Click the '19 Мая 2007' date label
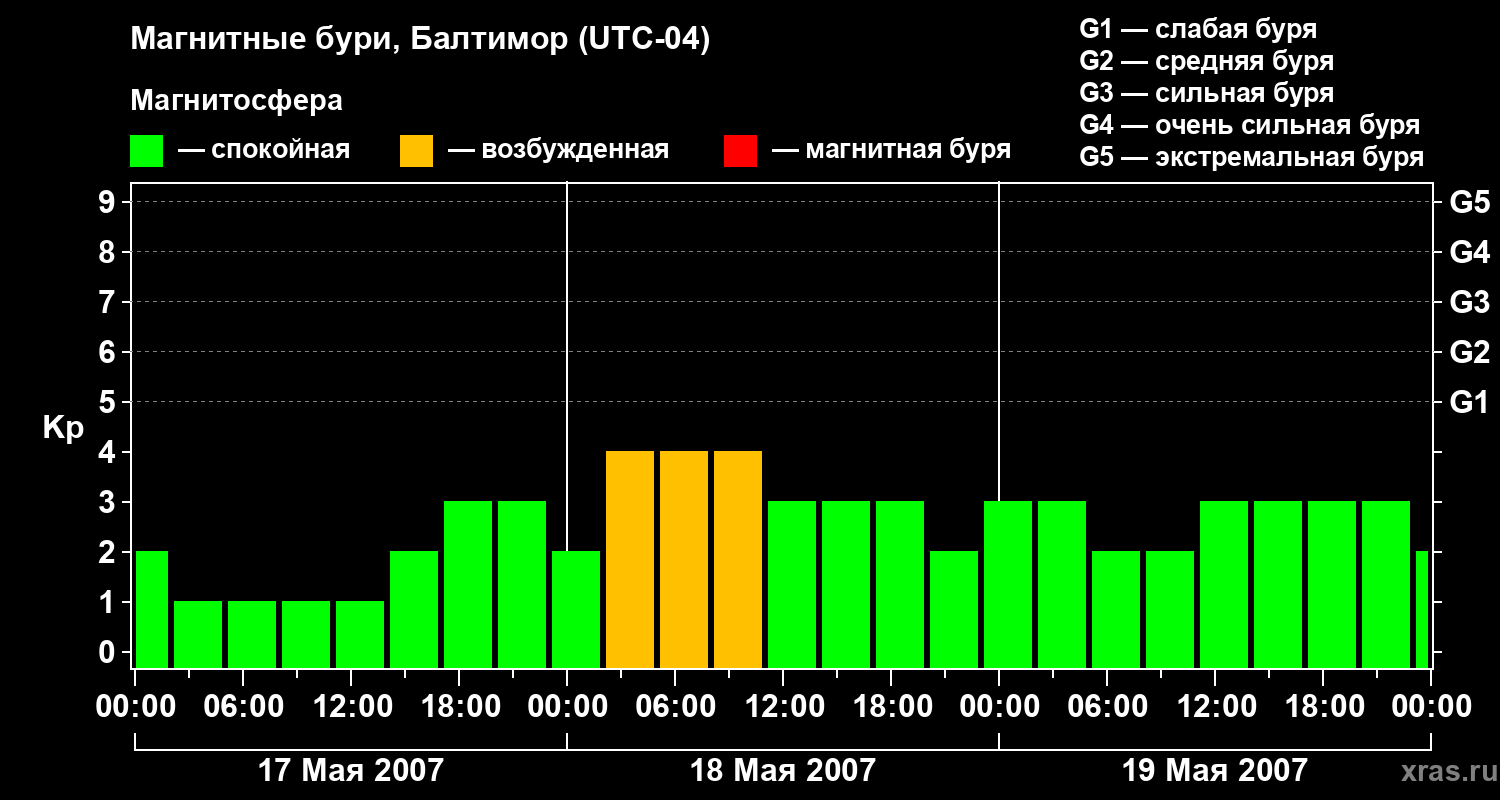The image size is (1500, 800). pos(1215,770)
